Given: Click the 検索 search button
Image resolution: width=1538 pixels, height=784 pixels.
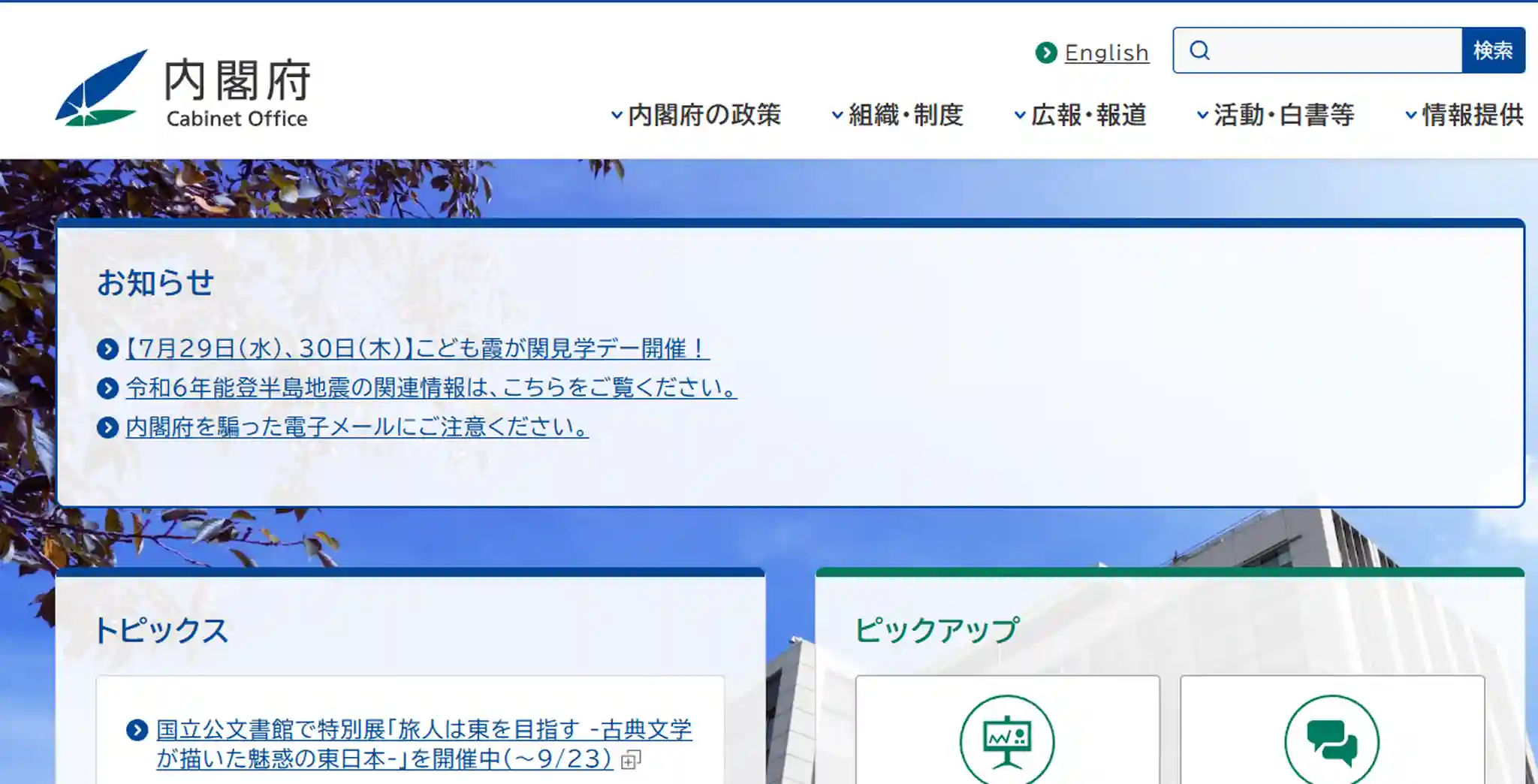Looking at the screenshot, I should tap(1493, 50).
